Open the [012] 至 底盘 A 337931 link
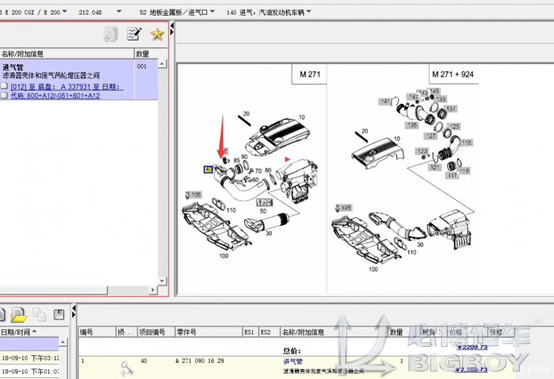 pyautogui.click(x=67, y=87)
